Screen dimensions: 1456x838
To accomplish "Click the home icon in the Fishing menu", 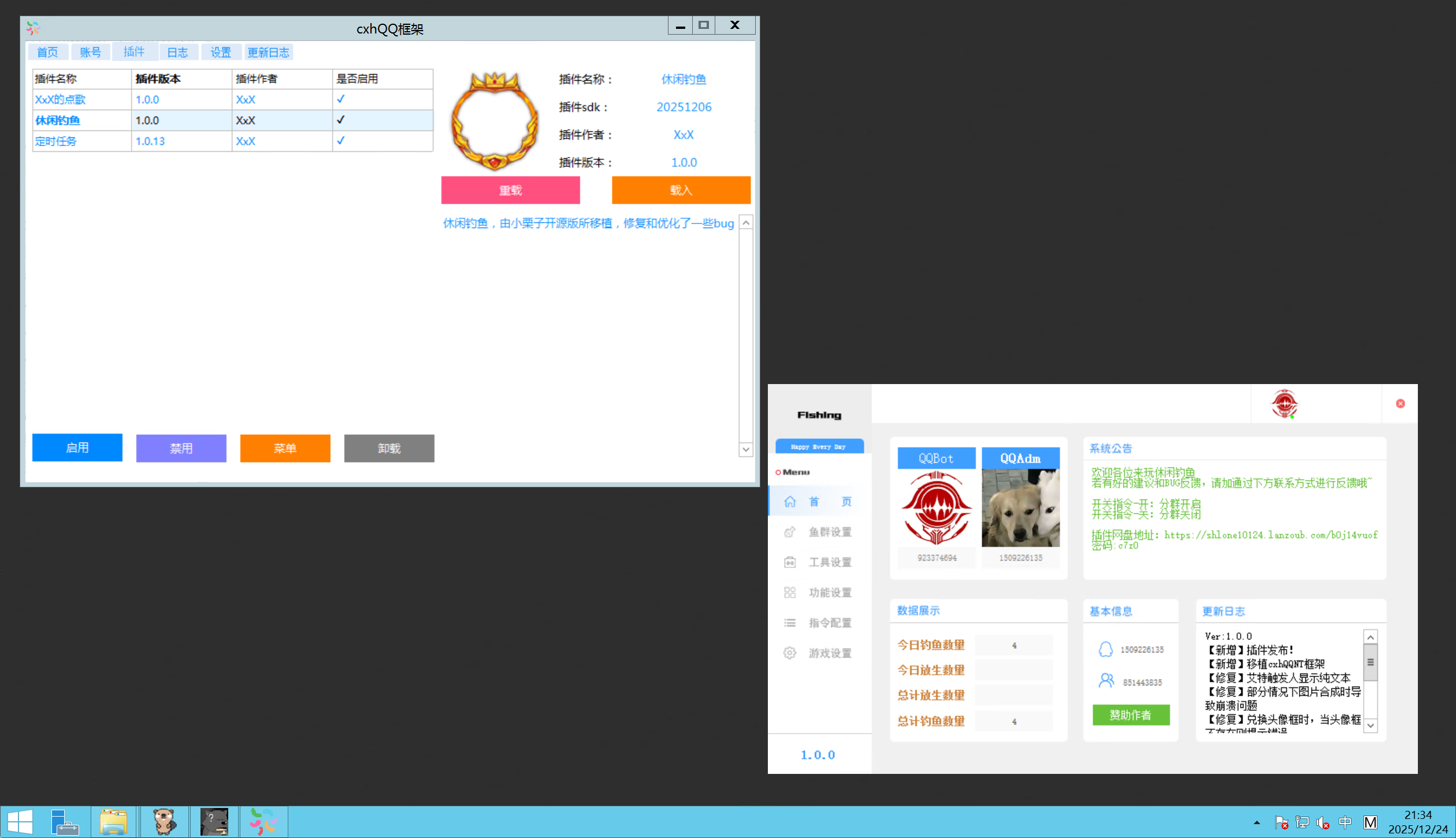I will click(x=790, y=501).
